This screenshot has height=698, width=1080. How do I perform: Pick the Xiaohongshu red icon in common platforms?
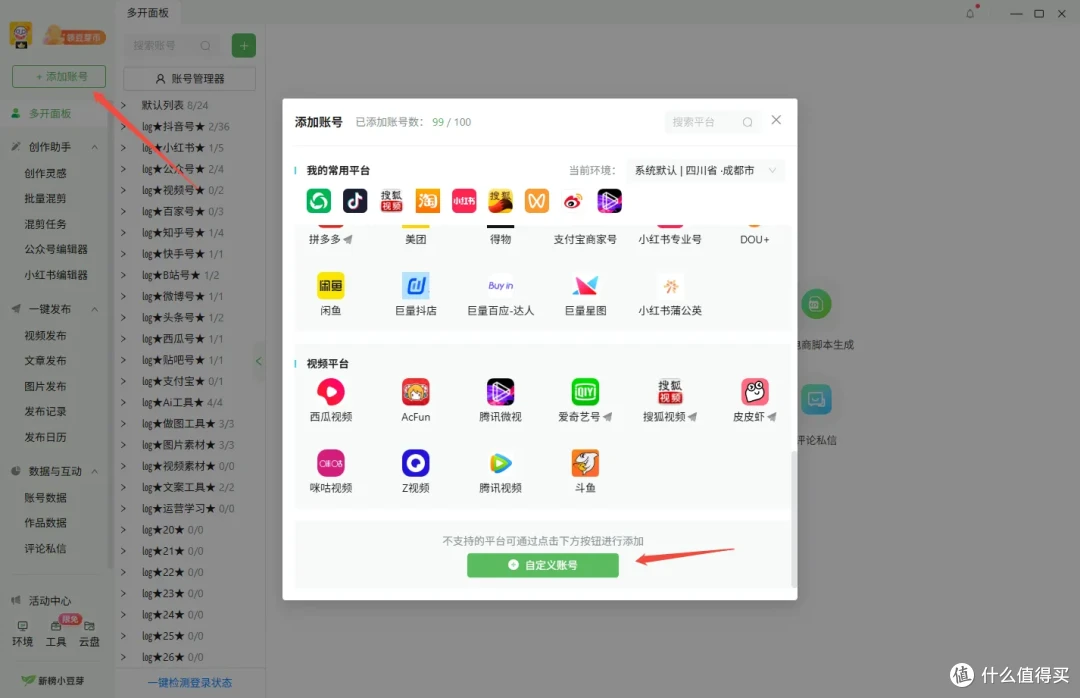(464, 201)
